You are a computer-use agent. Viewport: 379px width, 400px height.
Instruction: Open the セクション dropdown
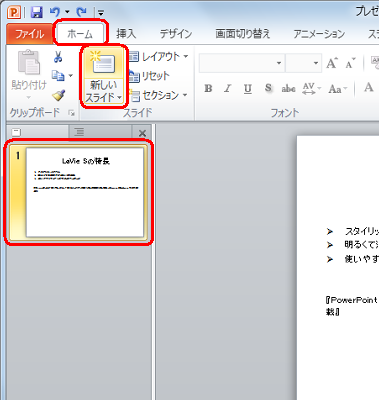(159, 96)
